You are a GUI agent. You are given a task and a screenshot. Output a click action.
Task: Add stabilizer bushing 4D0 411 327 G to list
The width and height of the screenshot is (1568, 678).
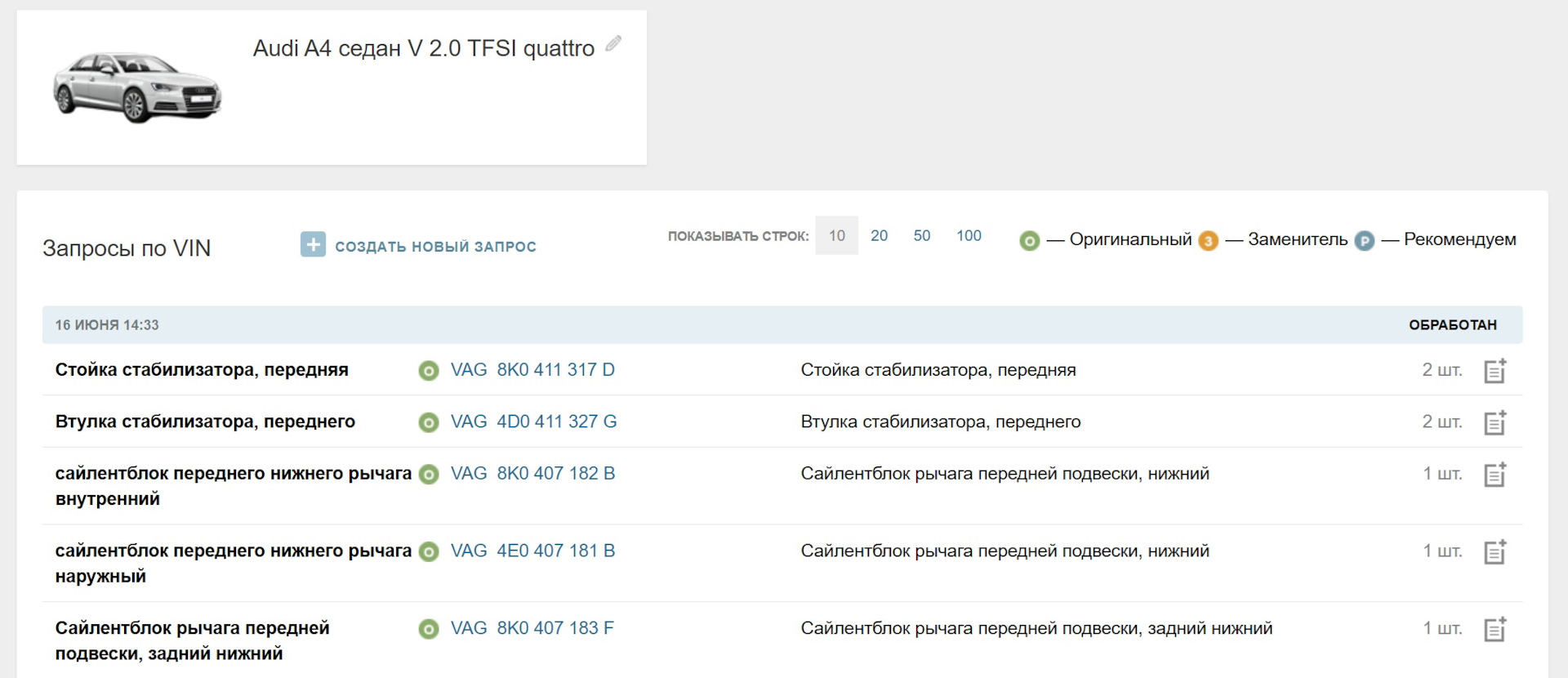click(x=1494, y=422)
